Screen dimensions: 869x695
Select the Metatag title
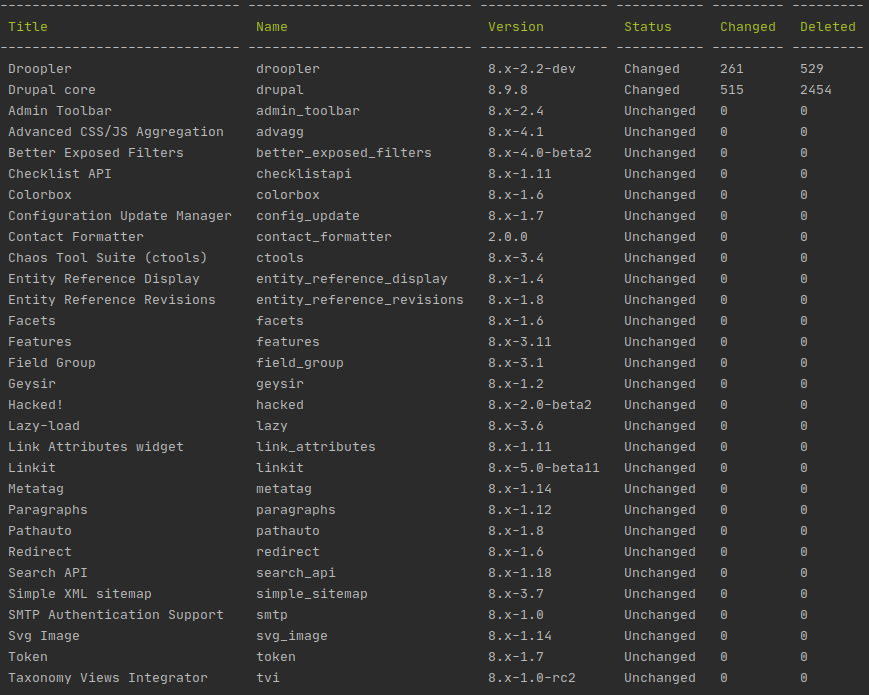35,490
